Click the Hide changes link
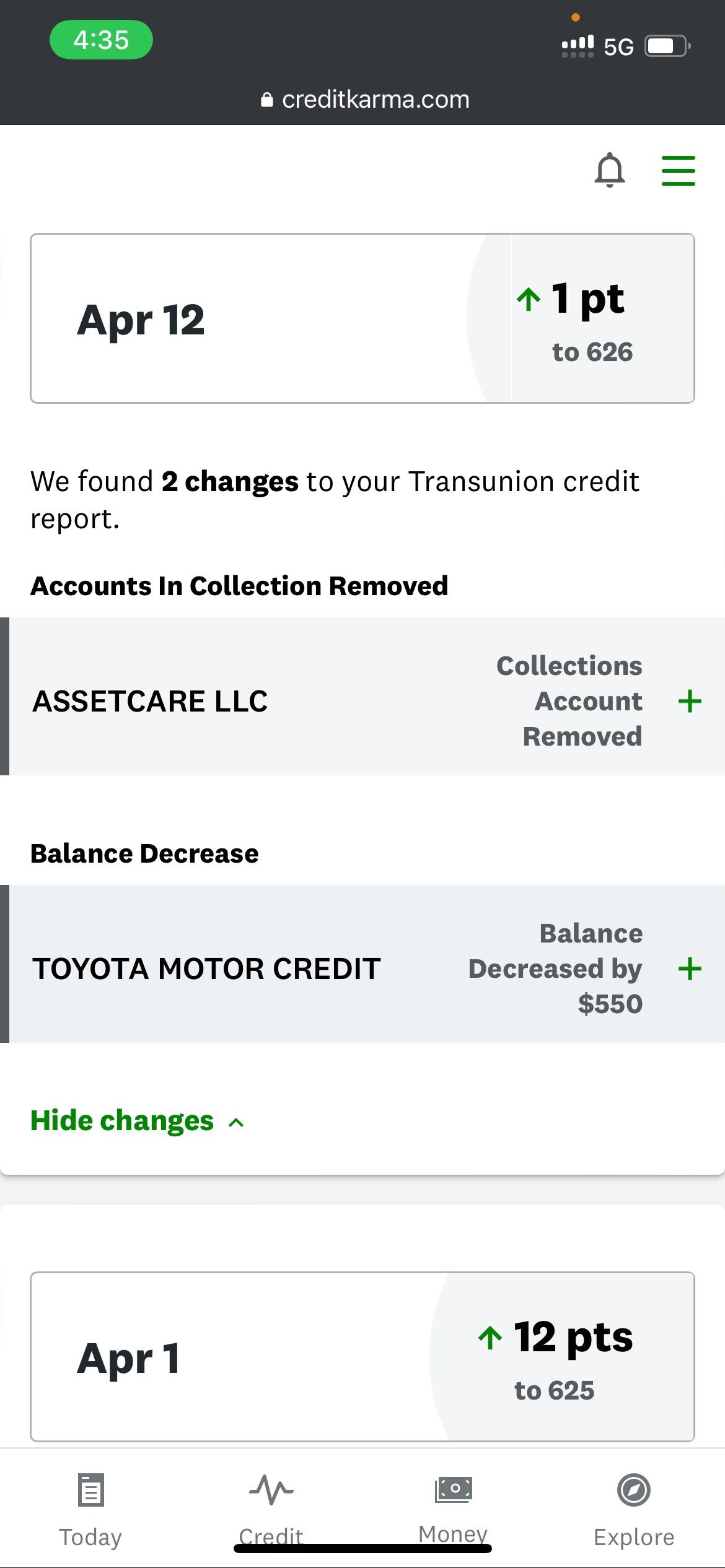The image size is (725, 1568). click(x=122, y=1121)
